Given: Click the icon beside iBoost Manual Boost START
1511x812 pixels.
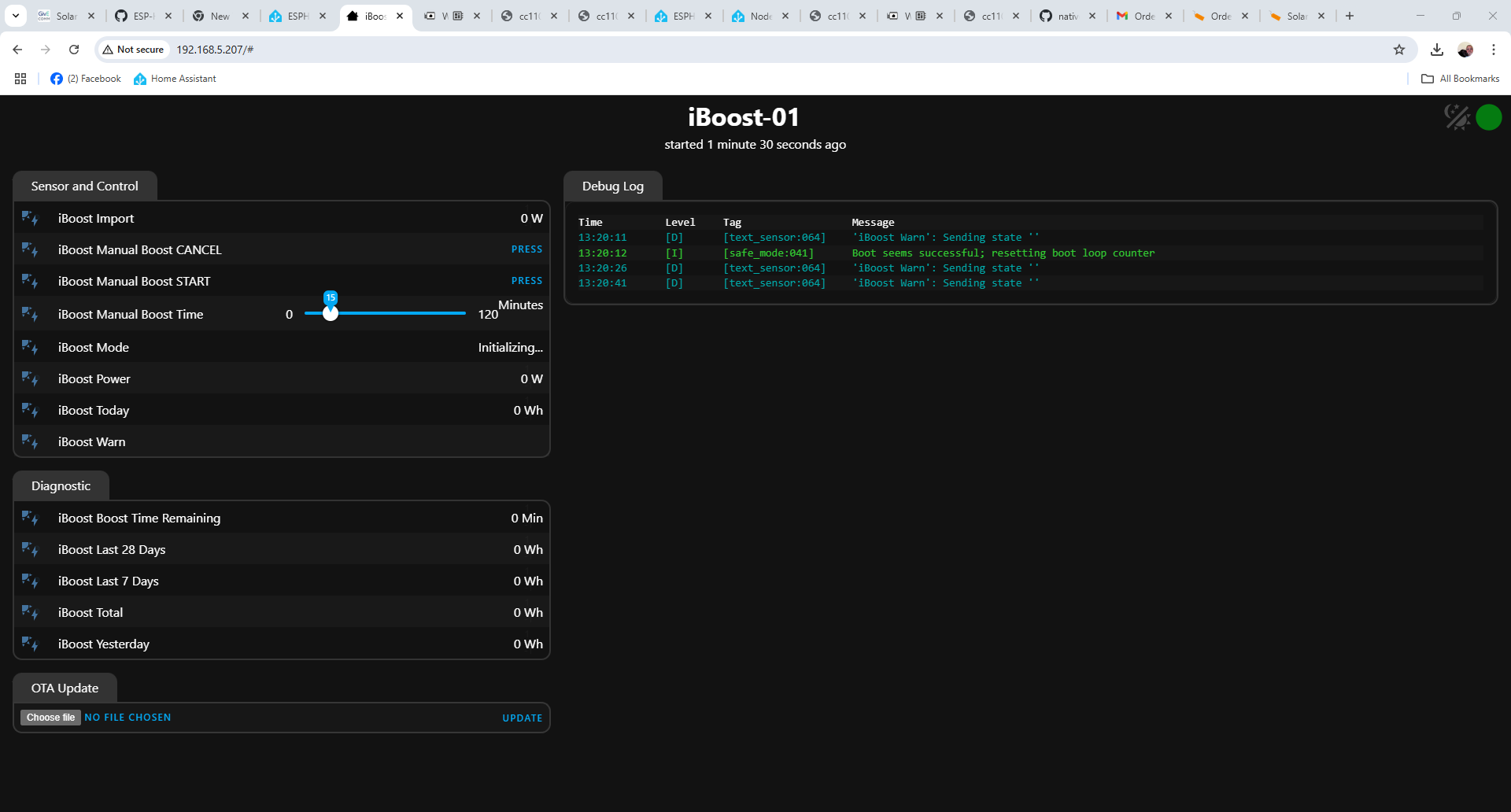Looking at the screenshot, I should tap(30, 281).
